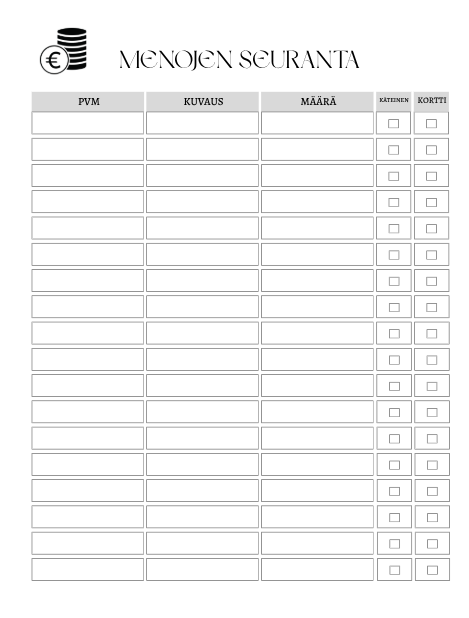Select the MÄÄRÄ column header
Viewport: 469px width, 618px height.
[317, 102]
